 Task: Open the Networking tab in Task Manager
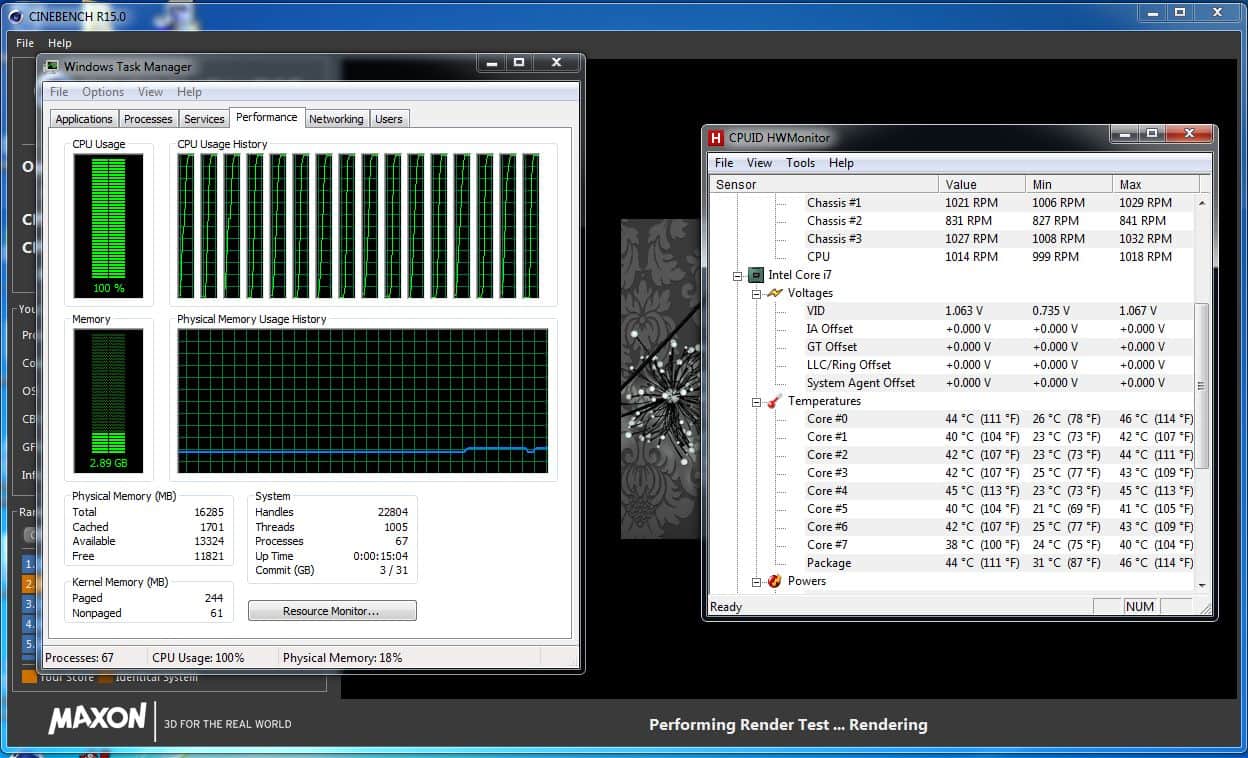[336, 119]
